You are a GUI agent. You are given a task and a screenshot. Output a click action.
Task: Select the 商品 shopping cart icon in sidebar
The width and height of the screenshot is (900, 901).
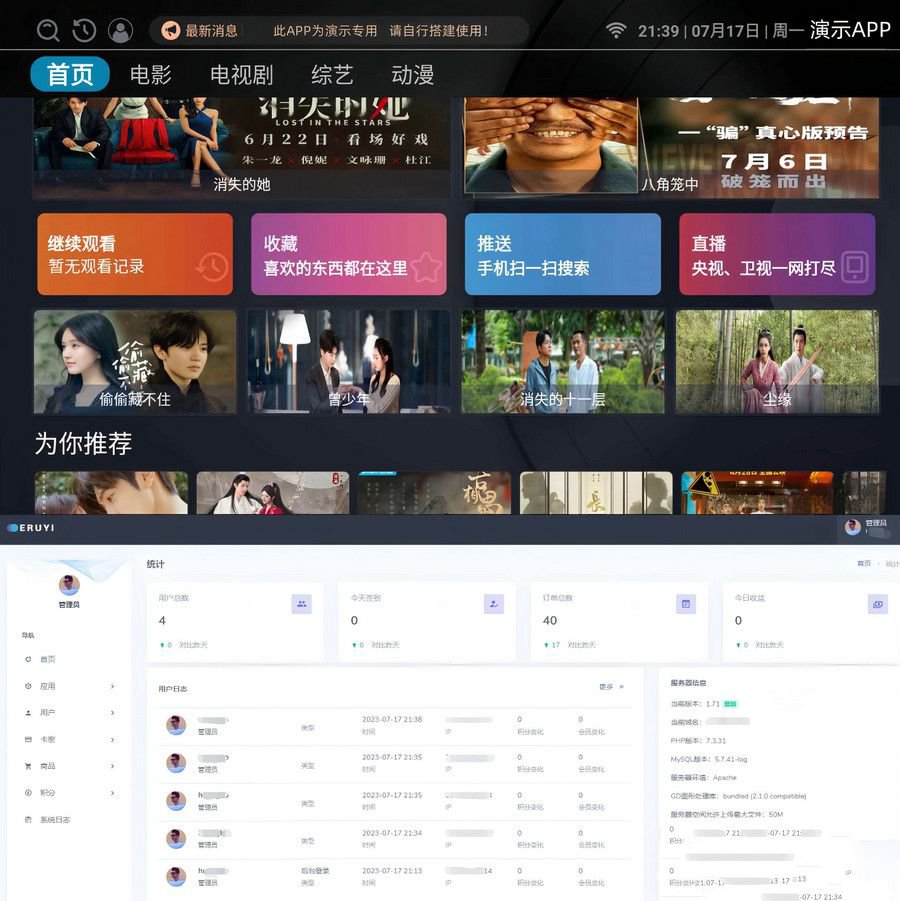27,767
